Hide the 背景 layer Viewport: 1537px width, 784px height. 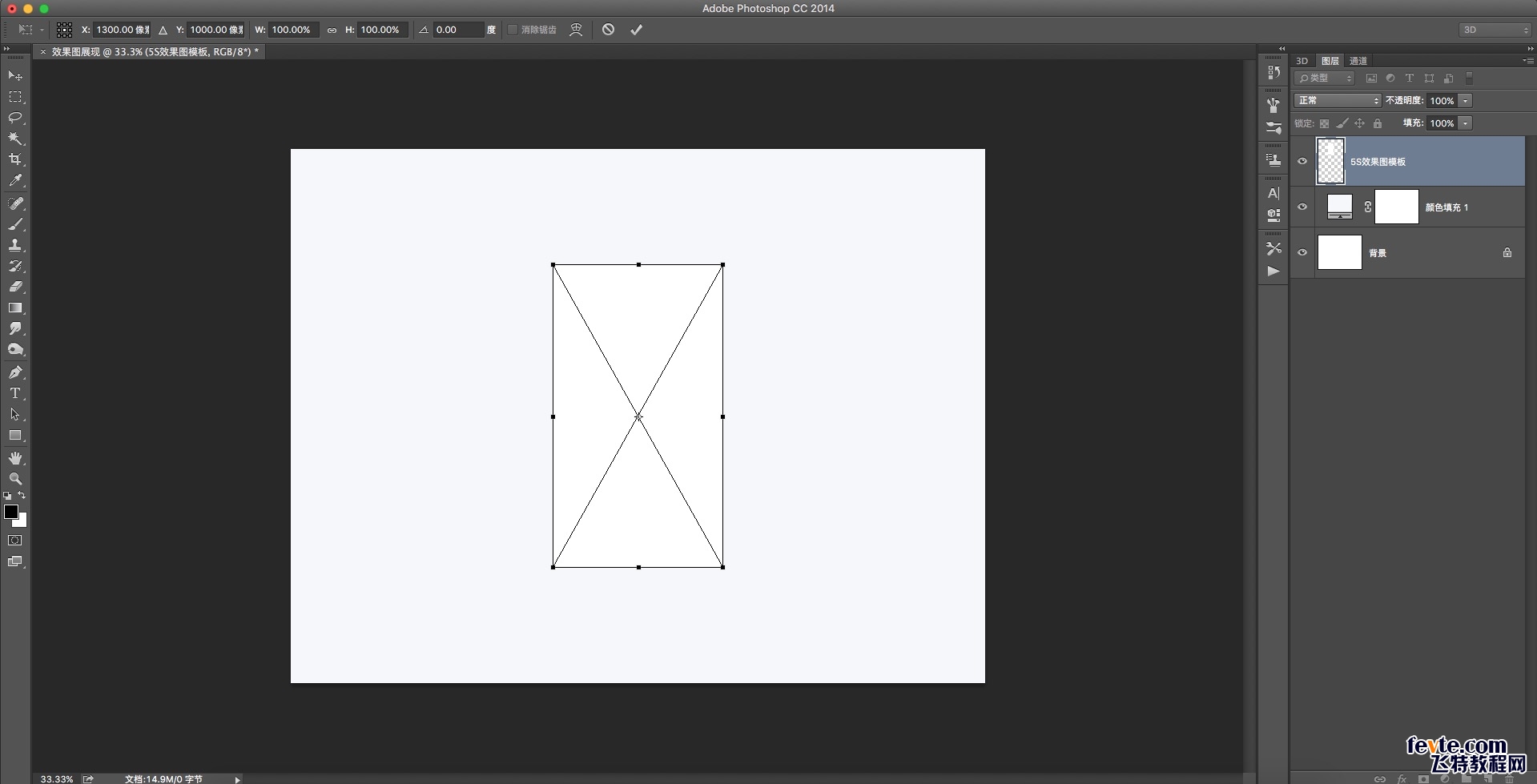pyautogui.click(x=1302, y=252)
